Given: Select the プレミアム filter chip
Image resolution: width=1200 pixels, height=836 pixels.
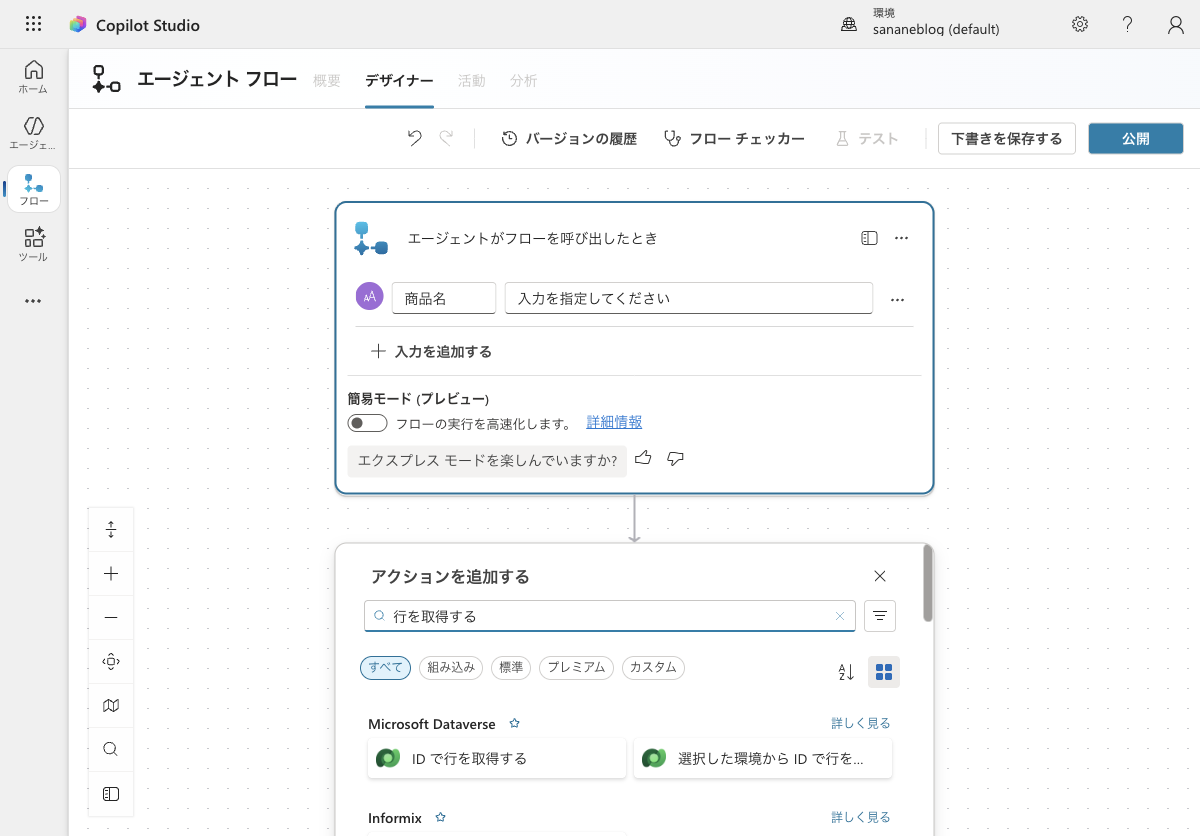Looking at the screenshot, I should [x=577, y=667].
